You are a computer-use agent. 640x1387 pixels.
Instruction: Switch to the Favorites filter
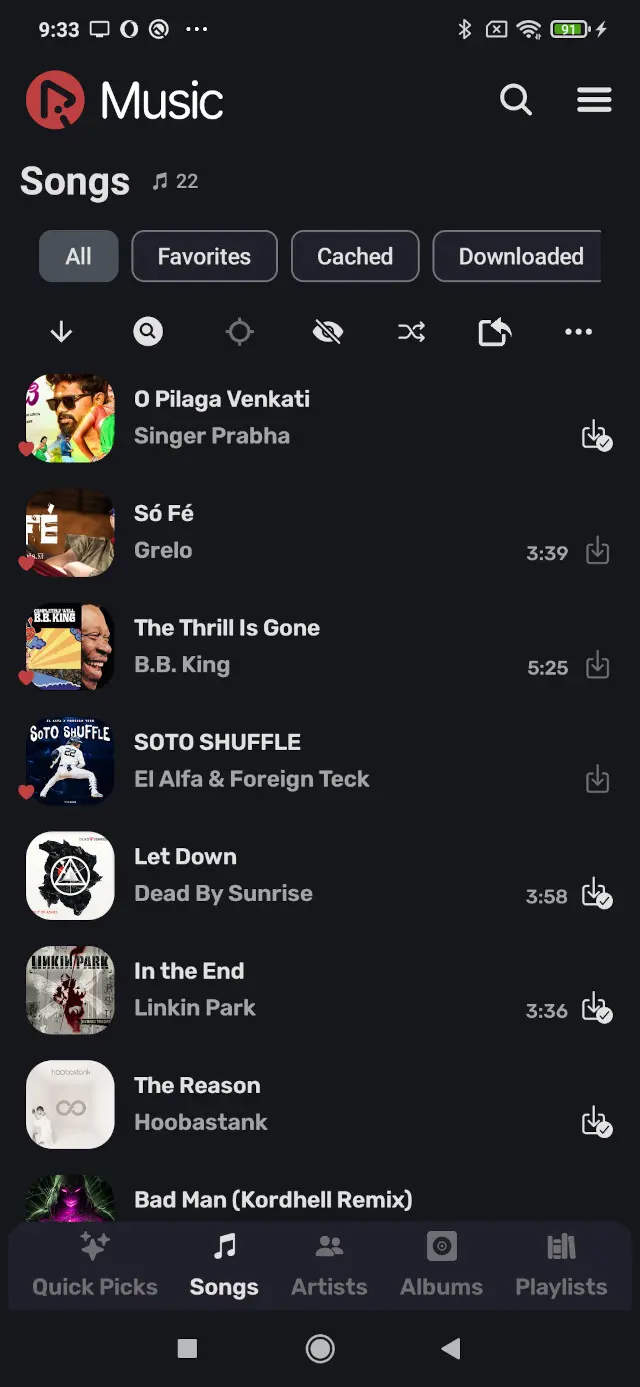204,256
